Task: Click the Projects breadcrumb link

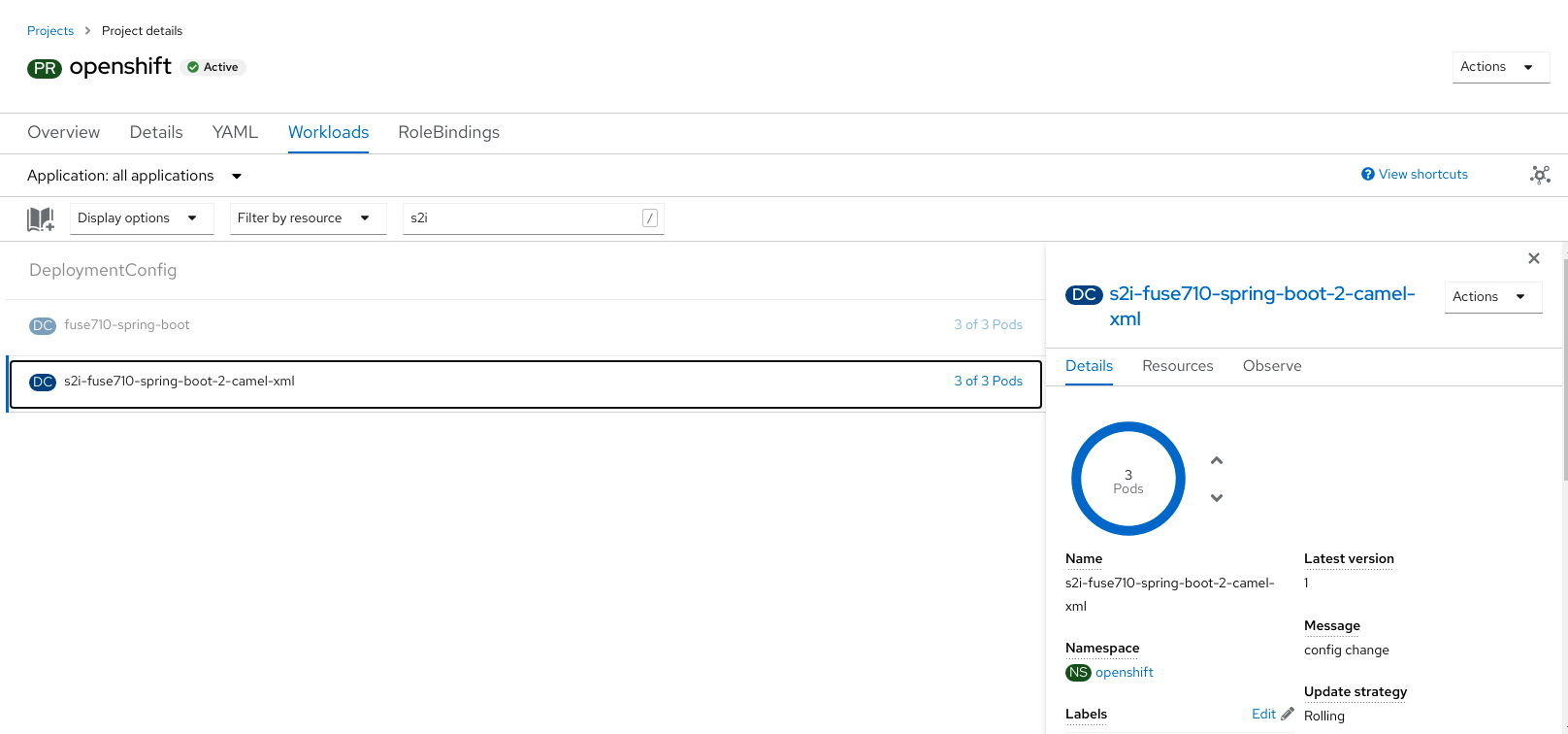Action: pos(50,31)
